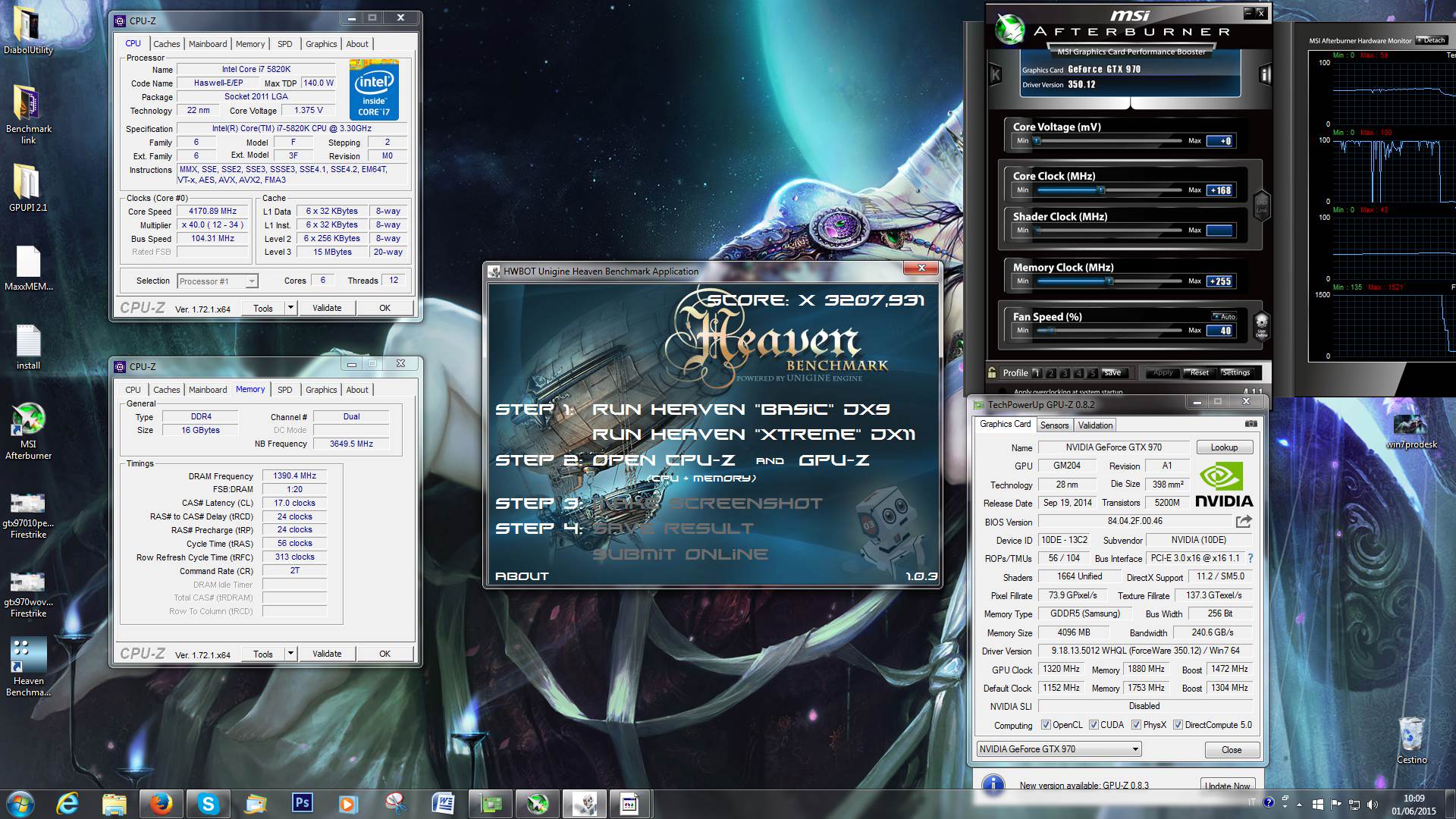Adjust the Memory Clock slider handle
Image resolution: width=1456 pixels, height=819 pixels.
1109,281
